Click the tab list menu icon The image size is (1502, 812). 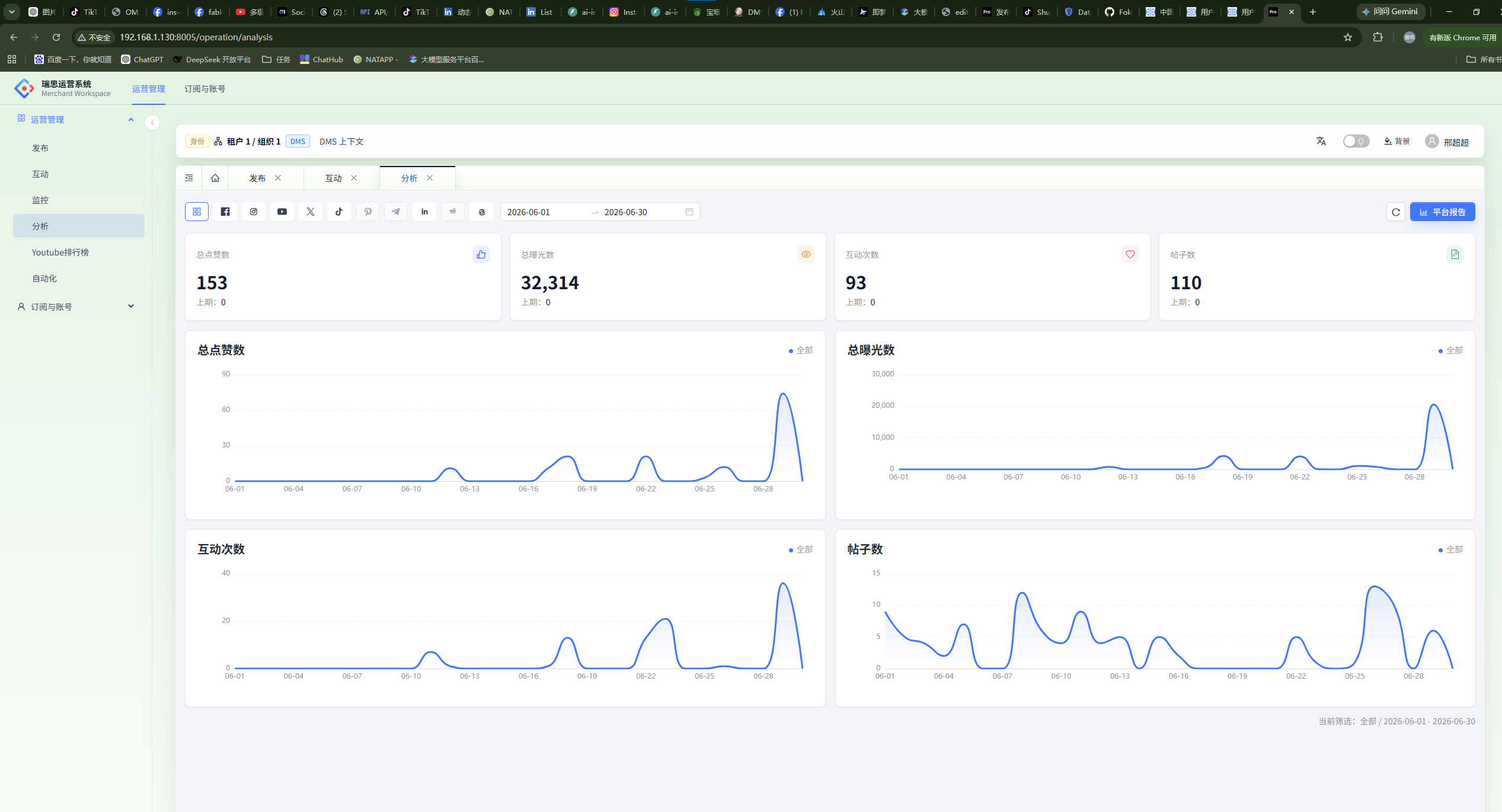(189, 178)
